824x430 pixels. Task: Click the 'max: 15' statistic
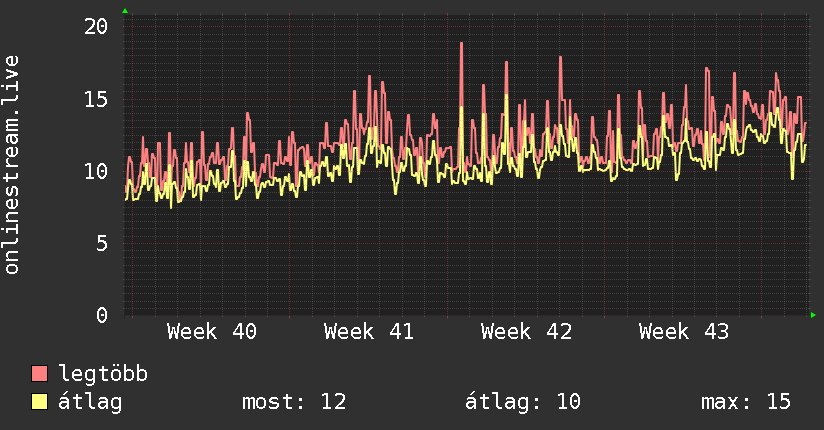pos(746,402)
